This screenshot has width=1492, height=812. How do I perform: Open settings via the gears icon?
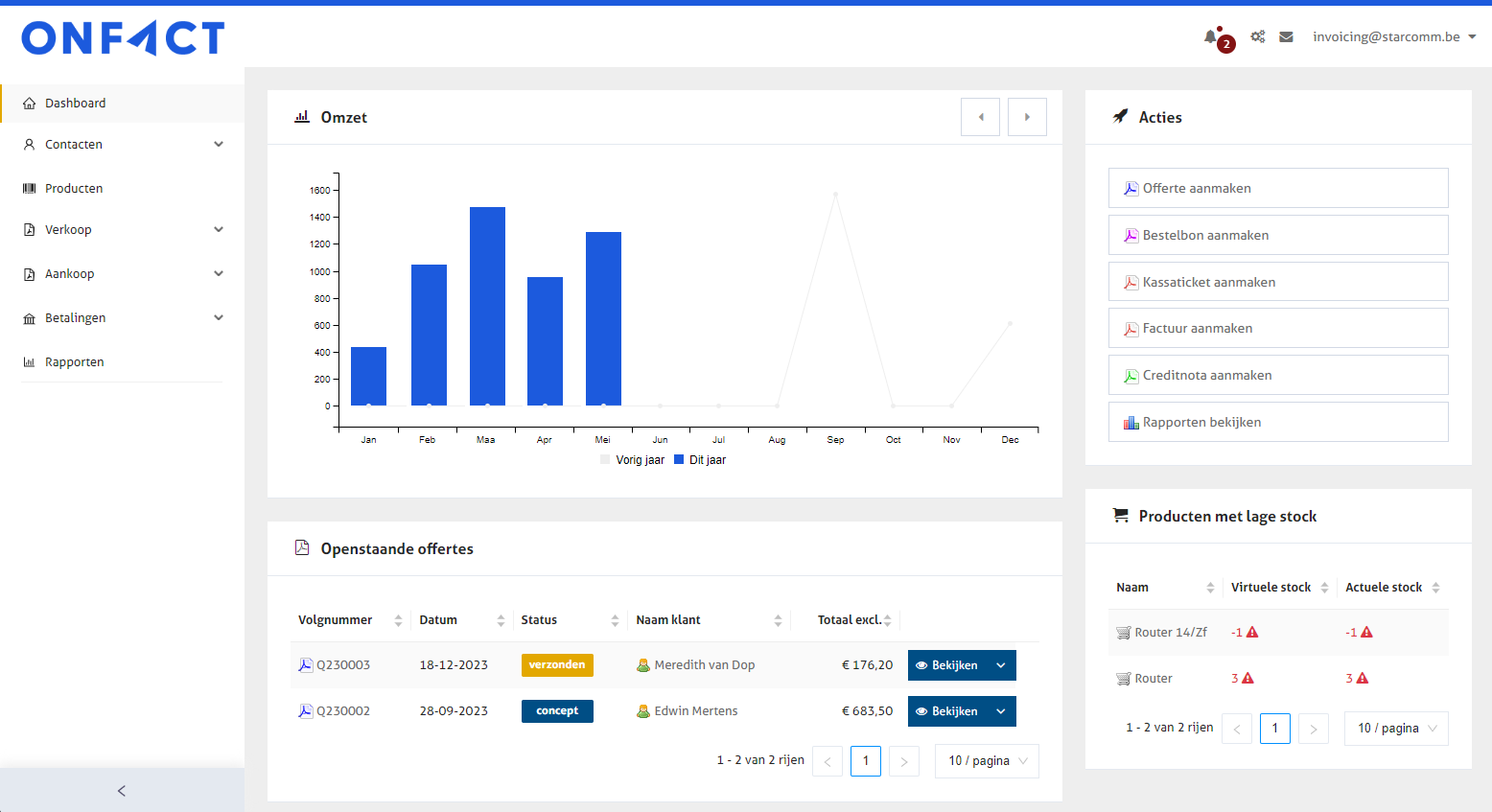(1257, 36)
